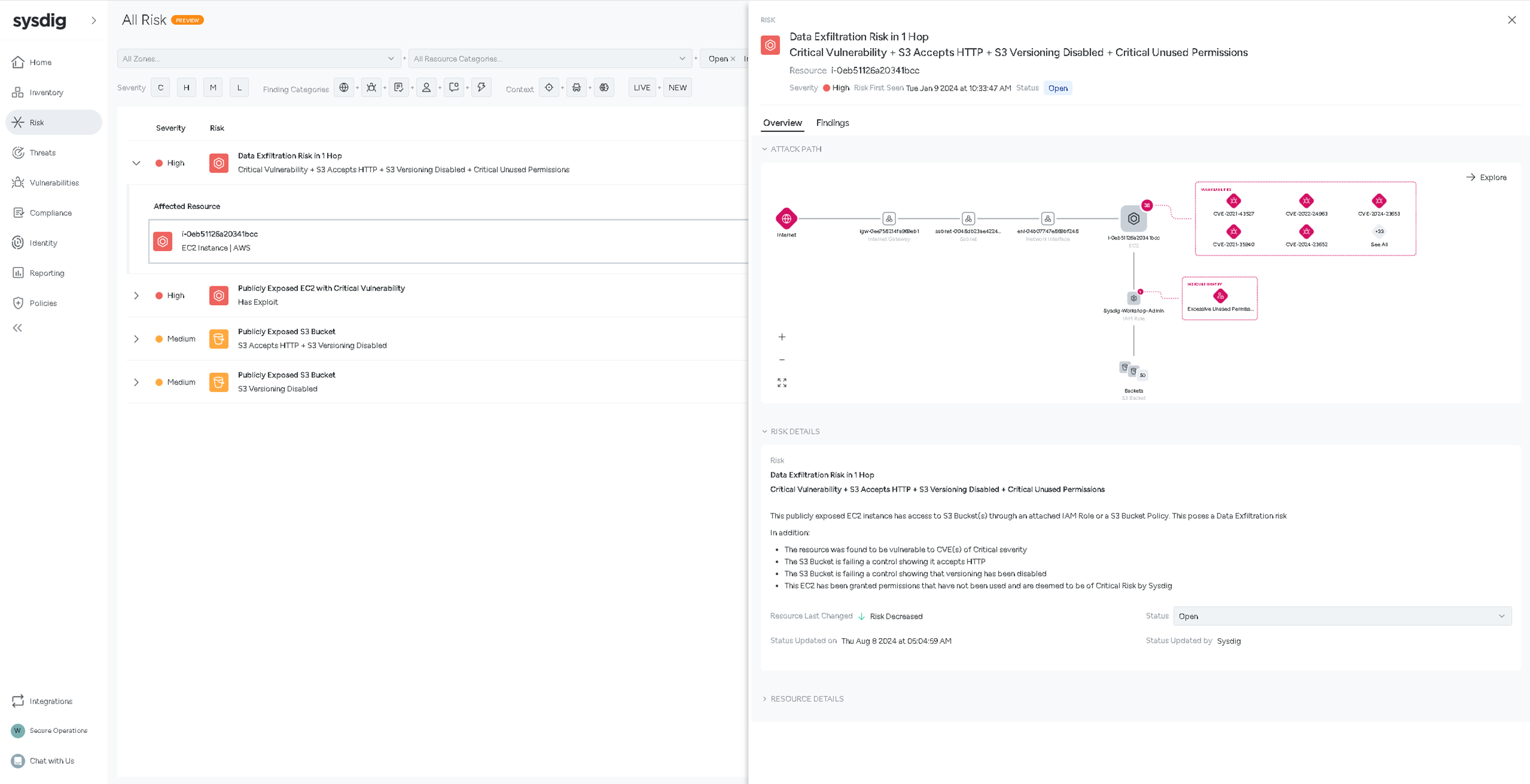Zoom out on the attack path graph

[x=782, y=360]
